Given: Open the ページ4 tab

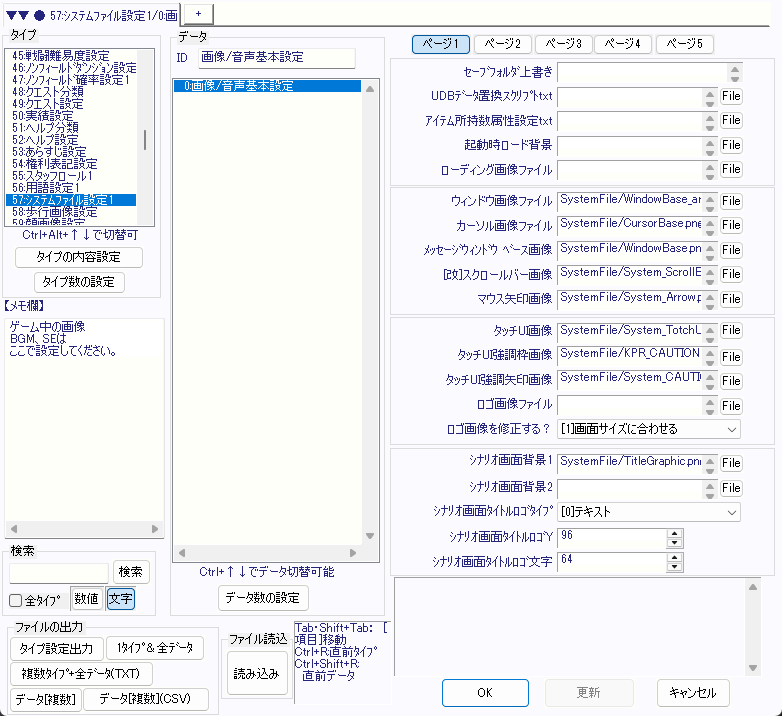Looking at the screenshot, I should [x=624, y=44].
